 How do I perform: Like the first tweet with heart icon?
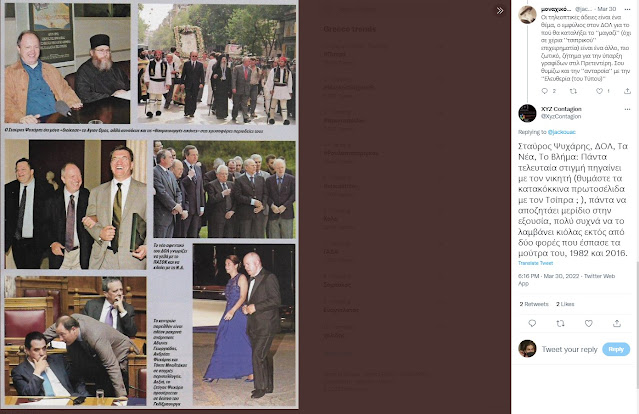tap(599, 91)
